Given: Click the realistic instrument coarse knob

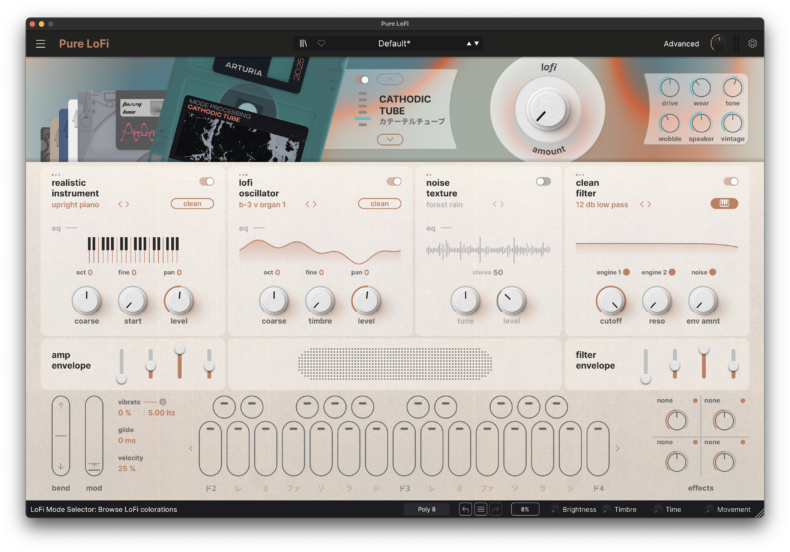Looking at the screenshot, I should click(87, 301).
